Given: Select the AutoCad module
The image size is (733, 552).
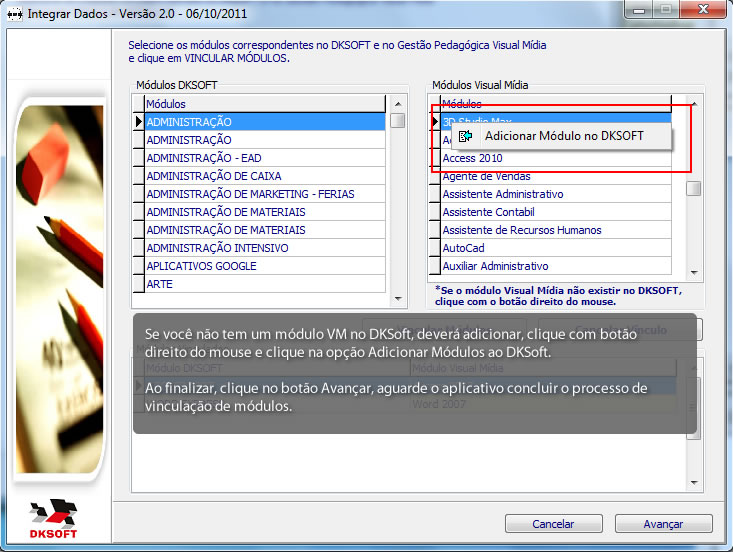Looking at the screenshot, I should (x=556, y=248).
